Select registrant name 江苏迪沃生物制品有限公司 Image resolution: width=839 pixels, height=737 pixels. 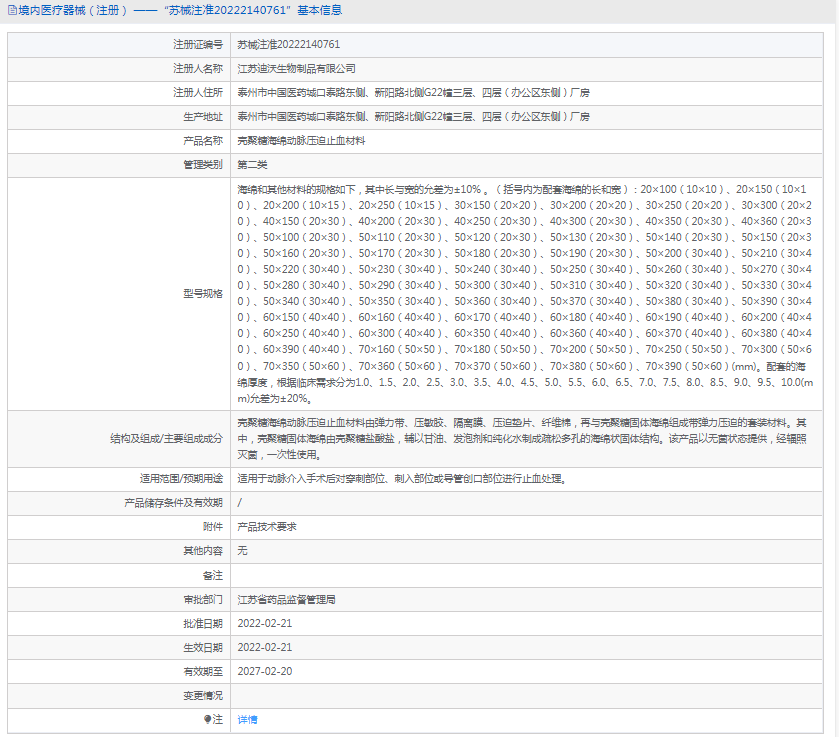[296, 69]
